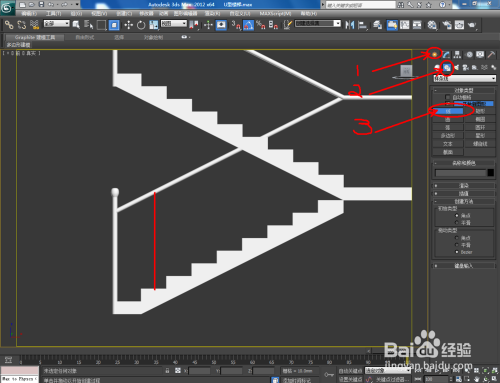The image size is (500, 383).
Task: Click the X coordinate input field
Action: (x=200, y=371)
